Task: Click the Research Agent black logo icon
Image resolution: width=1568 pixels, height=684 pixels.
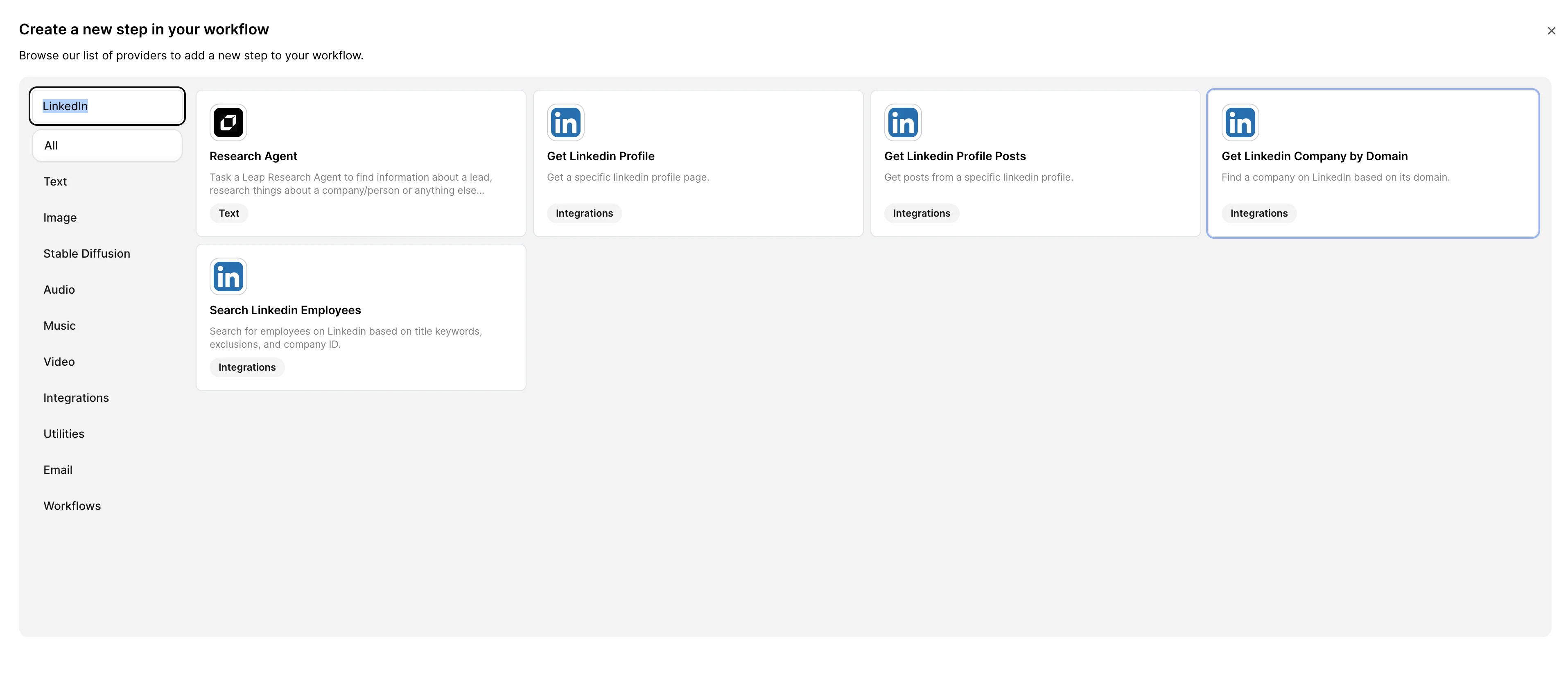Action: 228,122
